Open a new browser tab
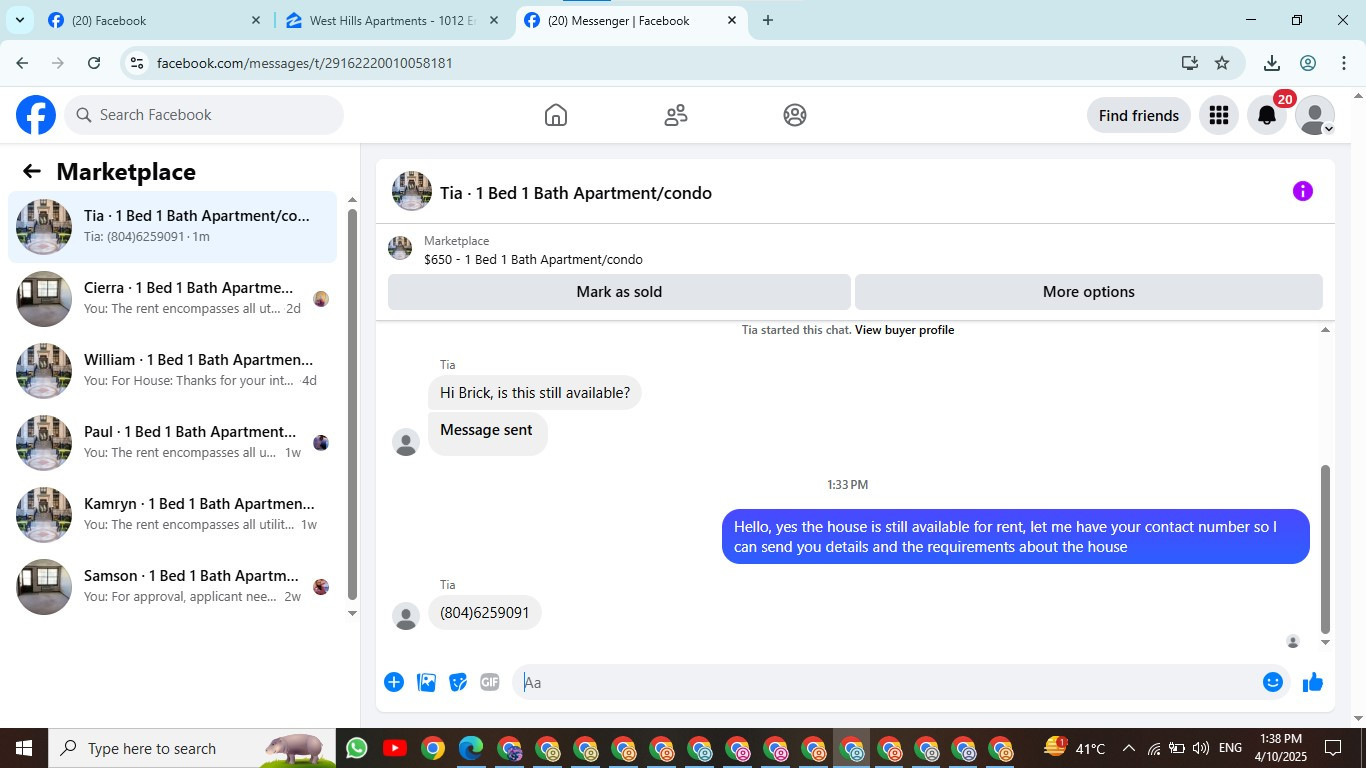 (768, 20)
